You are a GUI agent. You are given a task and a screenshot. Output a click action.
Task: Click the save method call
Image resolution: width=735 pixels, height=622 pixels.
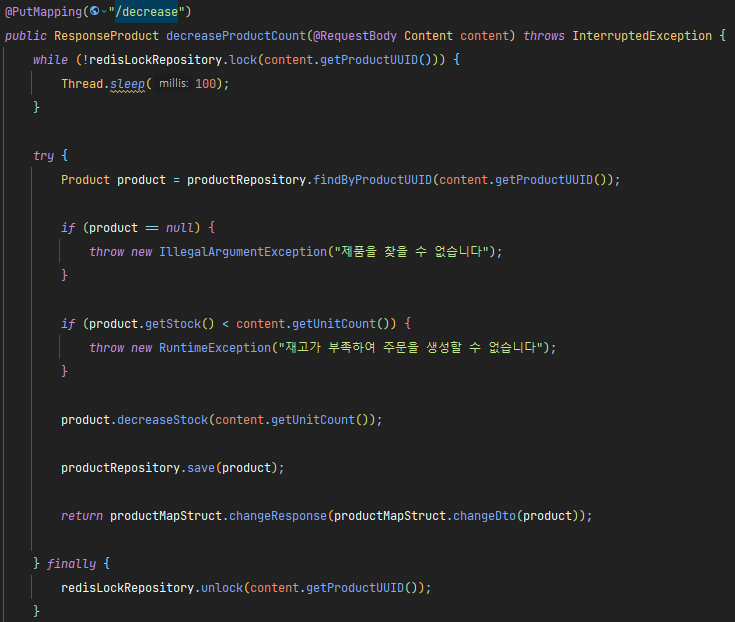[201, 468]
